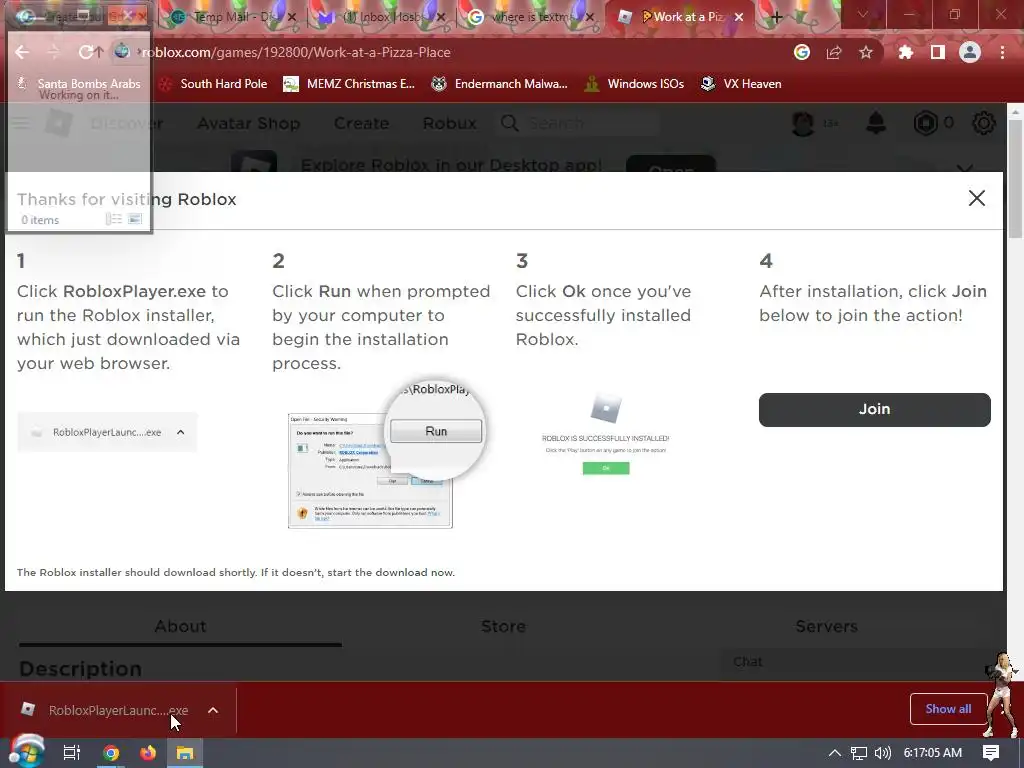This screenshot has width=1024, height=768.
Task: Click the Roblox search magnifier
Action: pos(509,123)
